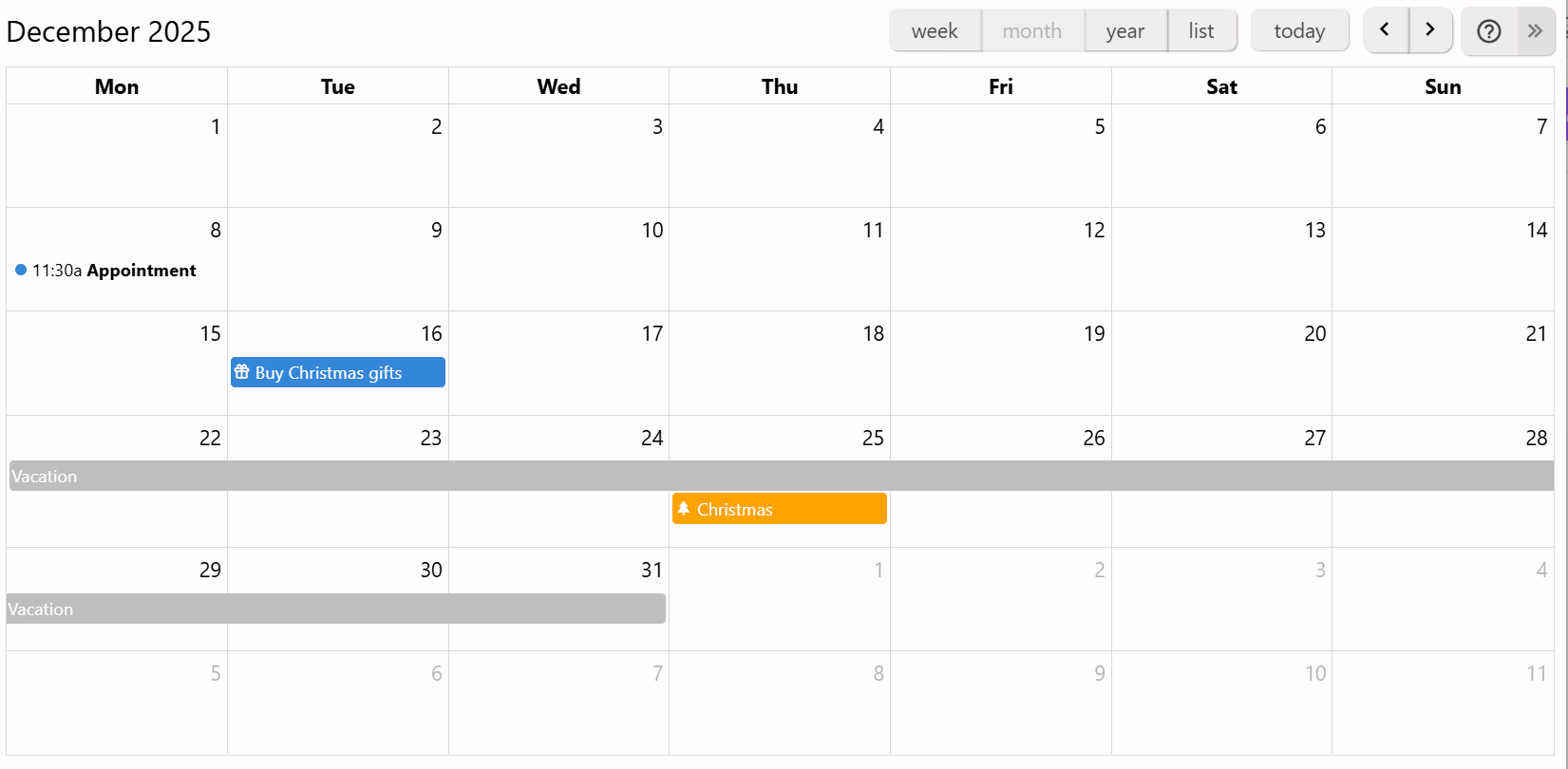This screenshot has height=769, width=1568.
Task: Click the gift icon on Buy Christmas gifts
Action: [x=242, y=372]
